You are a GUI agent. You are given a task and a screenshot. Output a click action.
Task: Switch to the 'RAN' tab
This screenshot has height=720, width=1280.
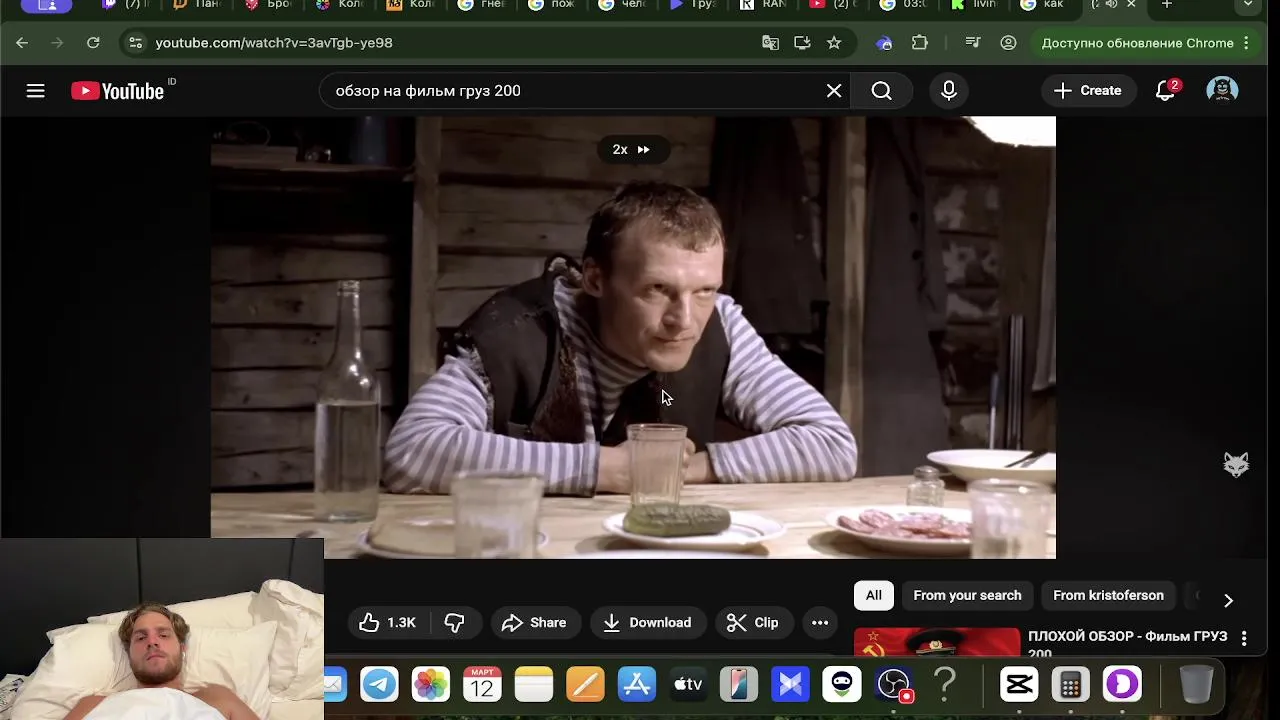(765, 5)
